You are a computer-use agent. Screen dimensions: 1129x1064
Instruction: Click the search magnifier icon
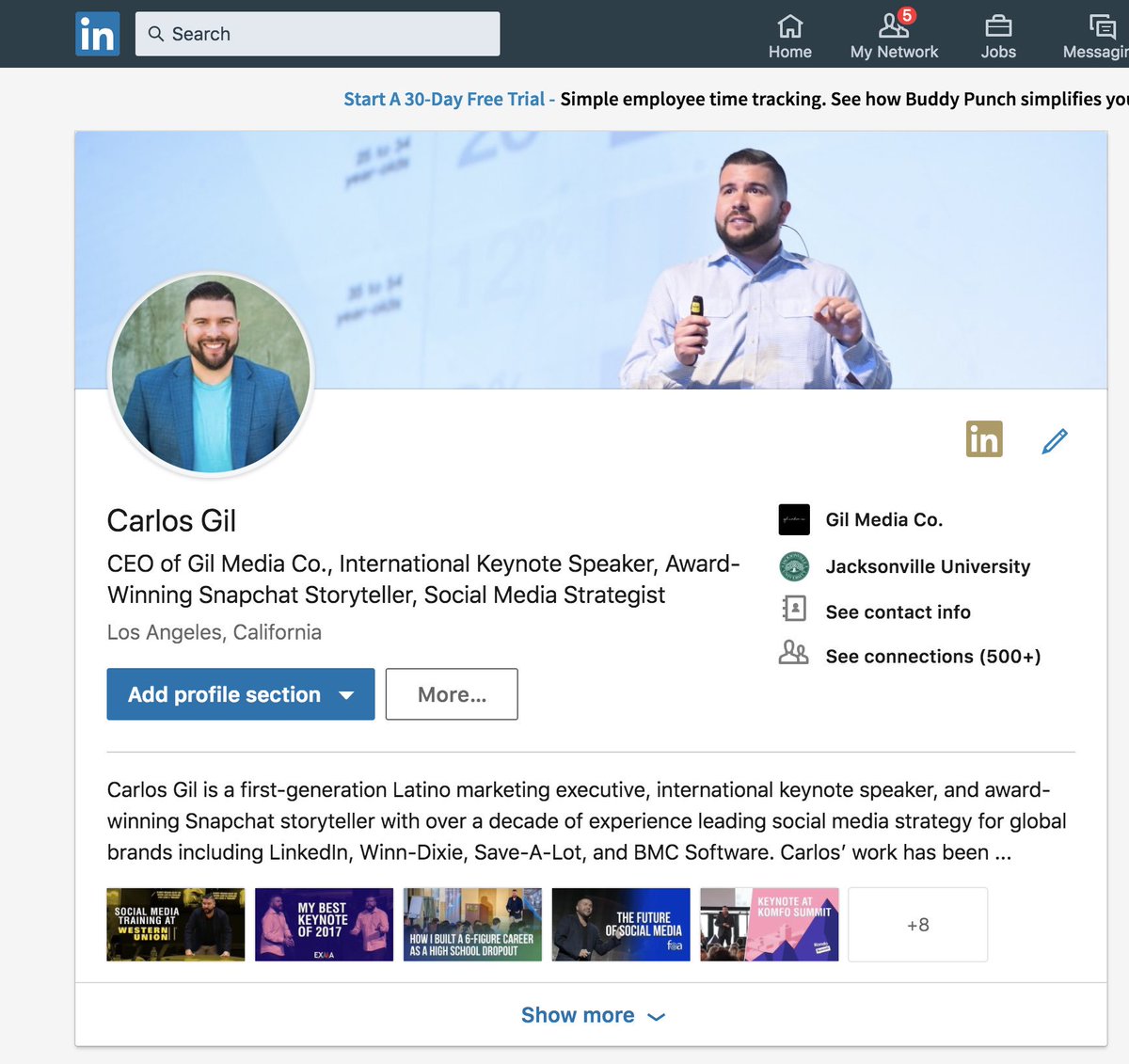click(156, 34)
